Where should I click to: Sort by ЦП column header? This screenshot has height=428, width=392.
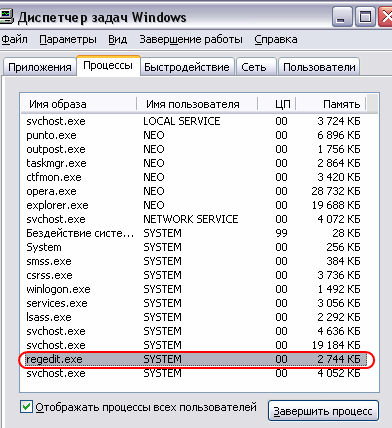277,104
